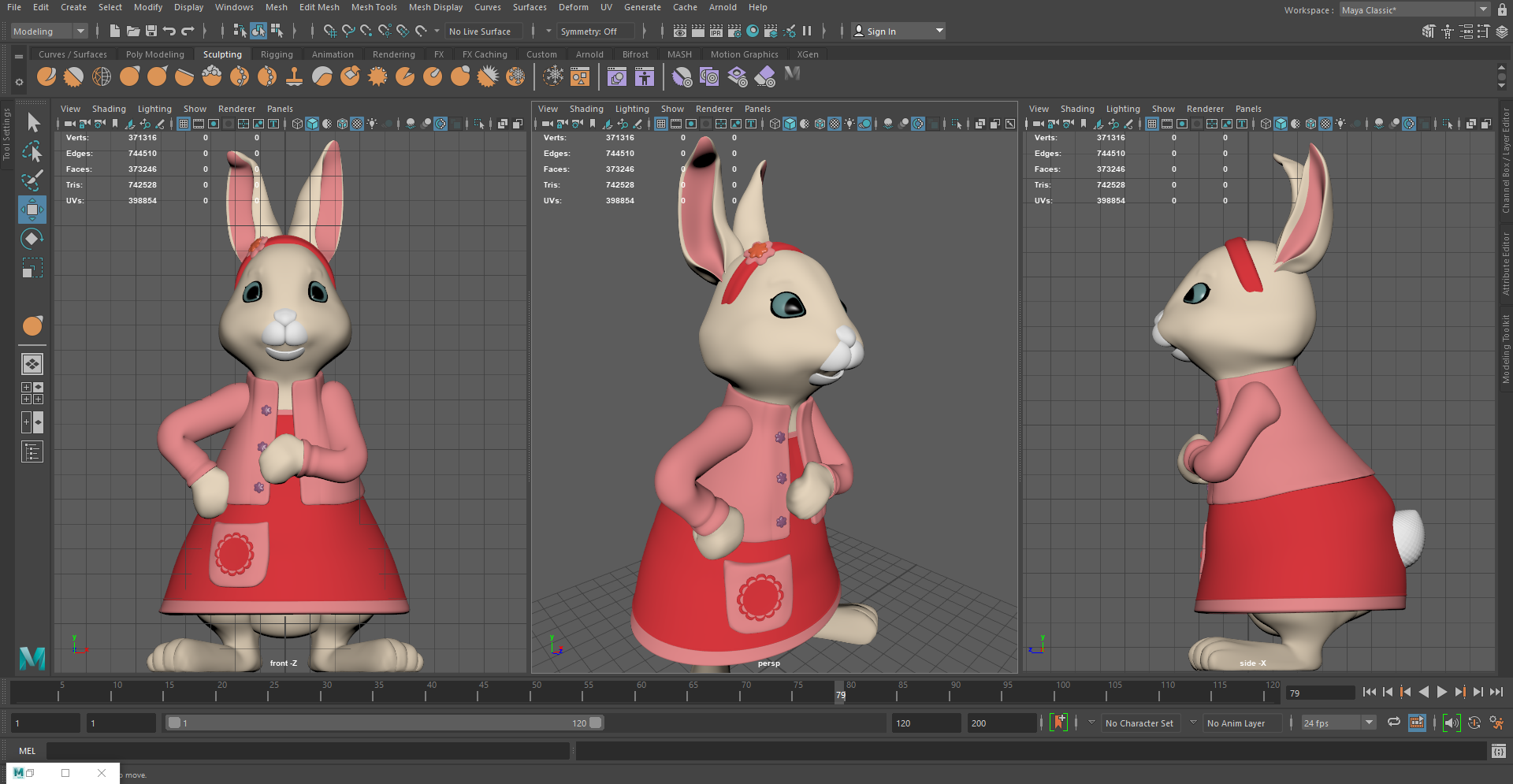The image size is (1513, 784).
Task: Choose the Smooth sculpting brush from the shelf
Action: 73,76
